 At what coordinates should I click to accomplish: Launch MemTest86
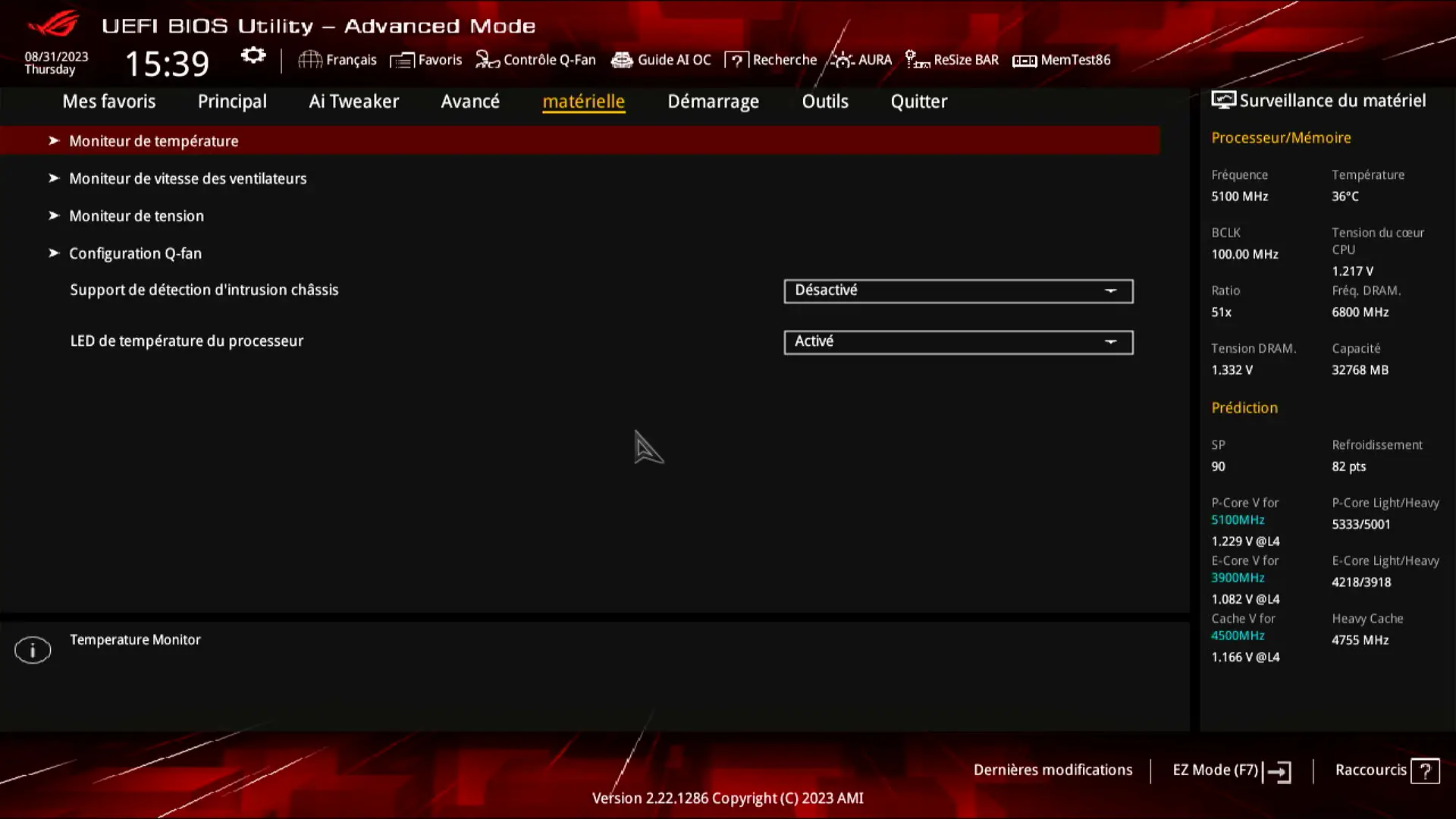point(1075,60)
